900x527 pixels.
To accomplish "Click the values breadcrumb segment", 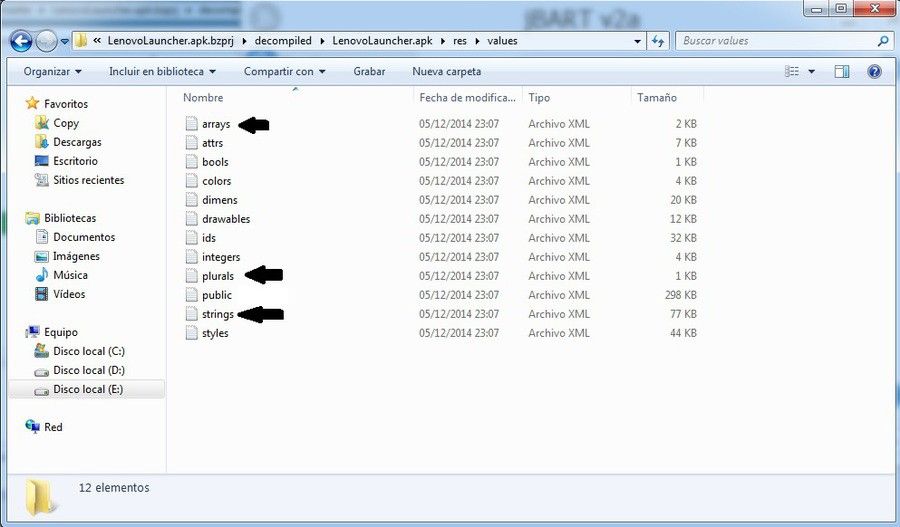I will pyautogui.click(x=502, y=41).
